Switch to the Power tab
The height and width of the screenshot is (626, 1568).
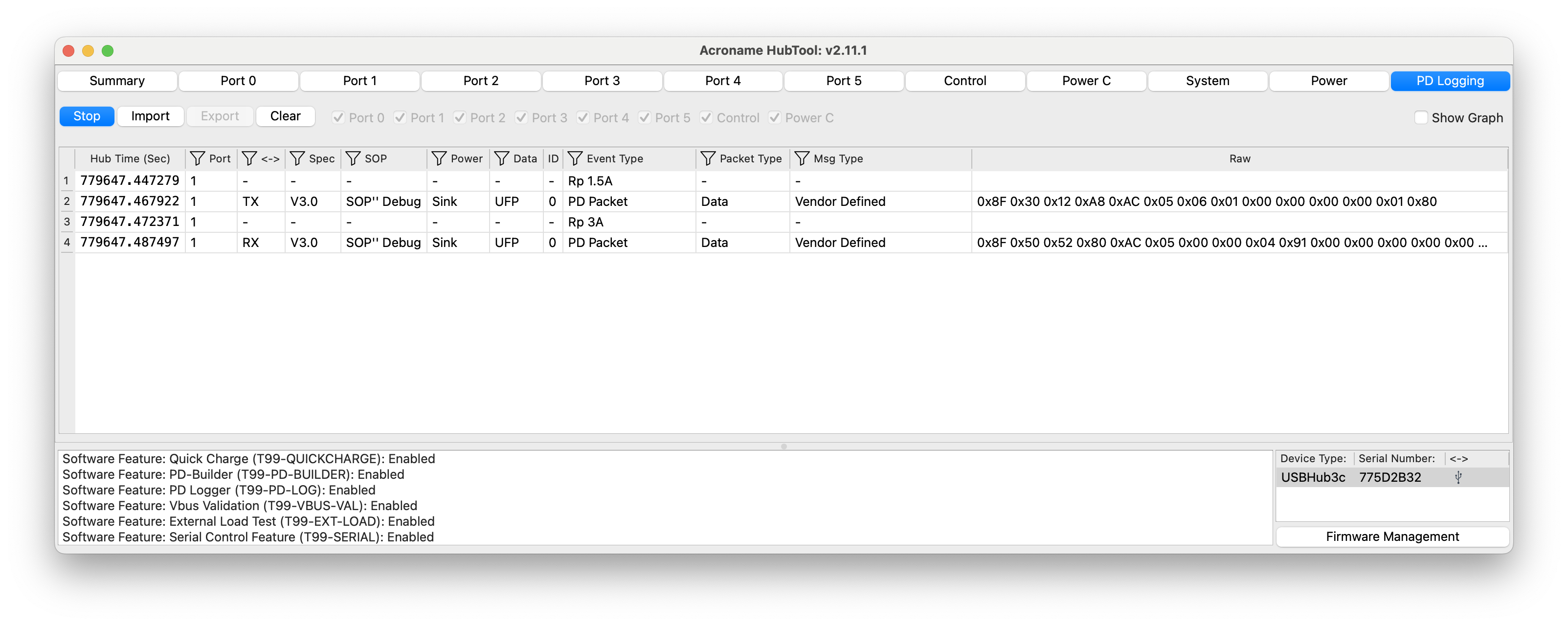[x=1329, y=81]
